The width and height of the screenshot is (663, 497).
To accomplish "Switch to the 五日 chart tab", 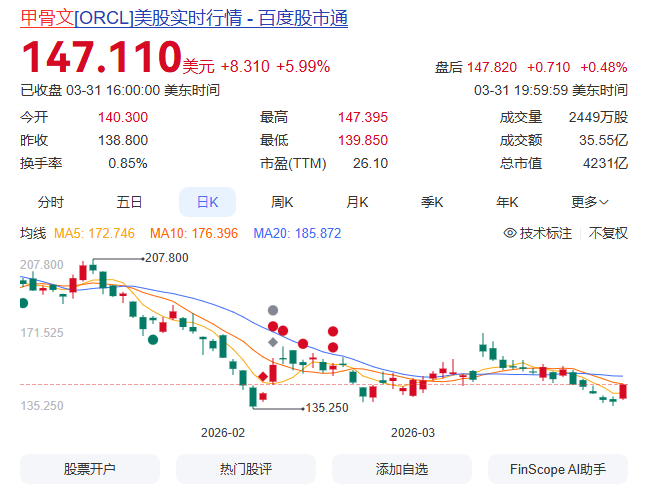I will [129, 202].
